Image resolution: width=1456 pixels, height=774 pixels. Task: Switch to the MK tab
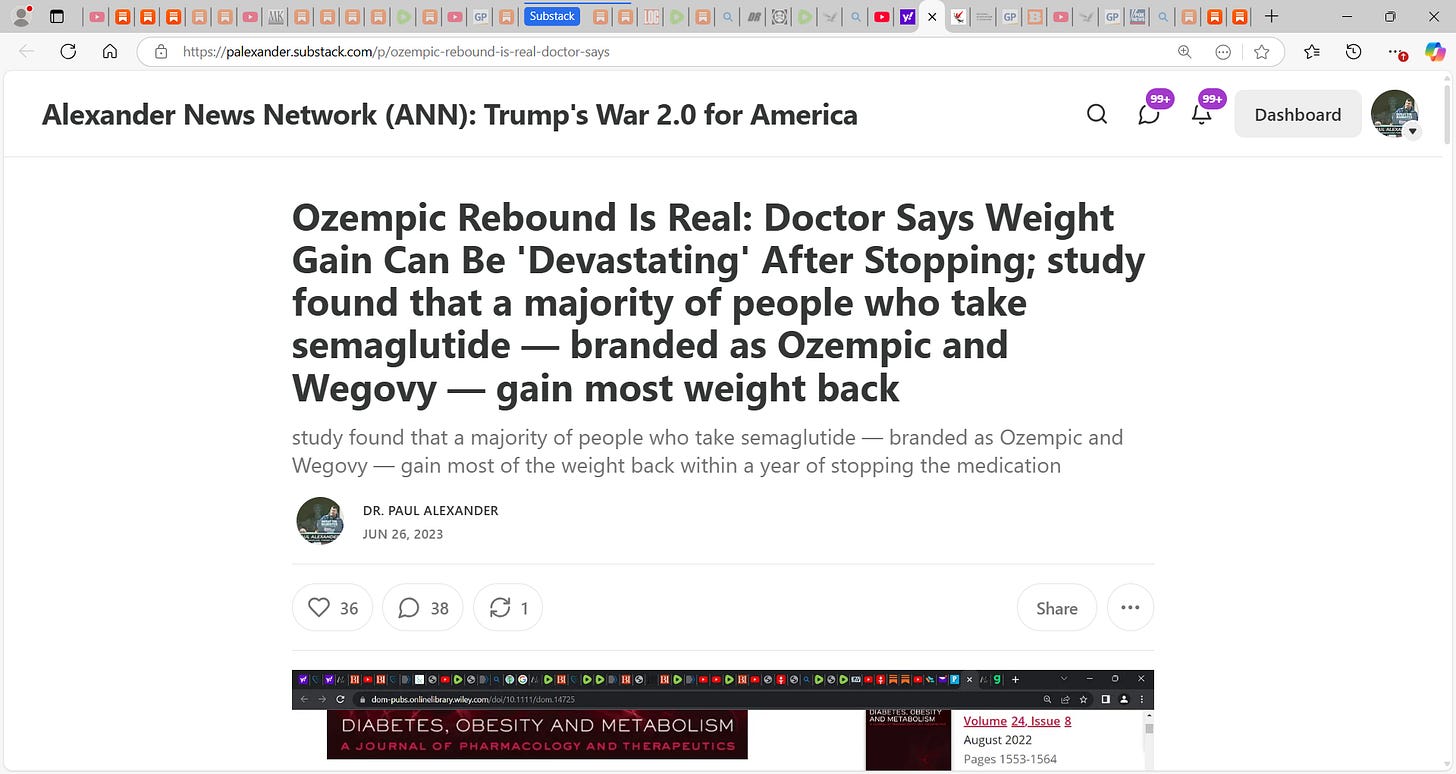pos(275,16)
